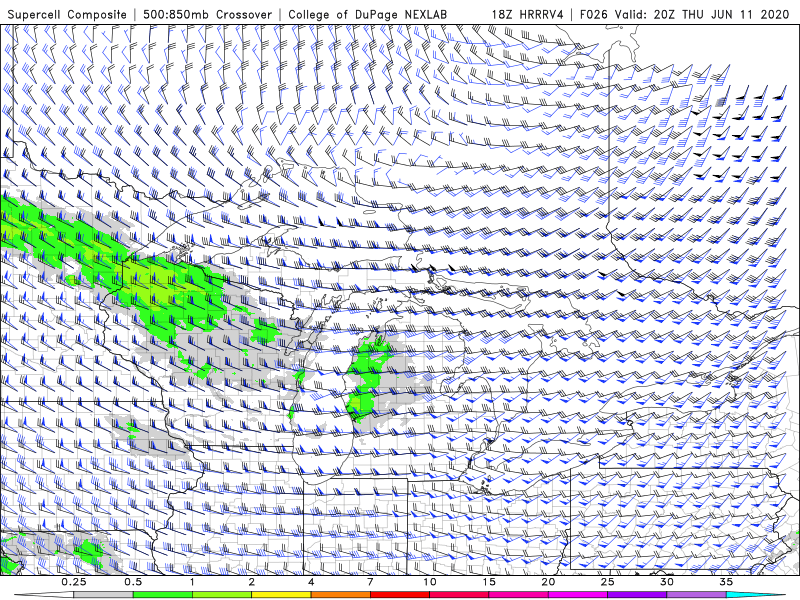Image resolution: width=800 pixels, height=600 pixels.
Task: Select the yellow 2–4 color bar segment
Action: coord(281,595)
